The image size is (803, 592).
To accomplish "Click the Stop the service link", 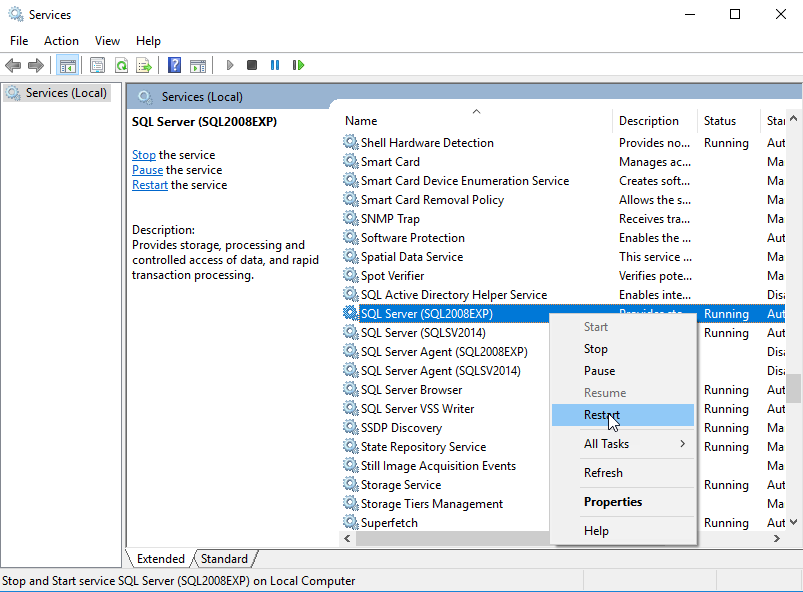I will tap(144, 155).
